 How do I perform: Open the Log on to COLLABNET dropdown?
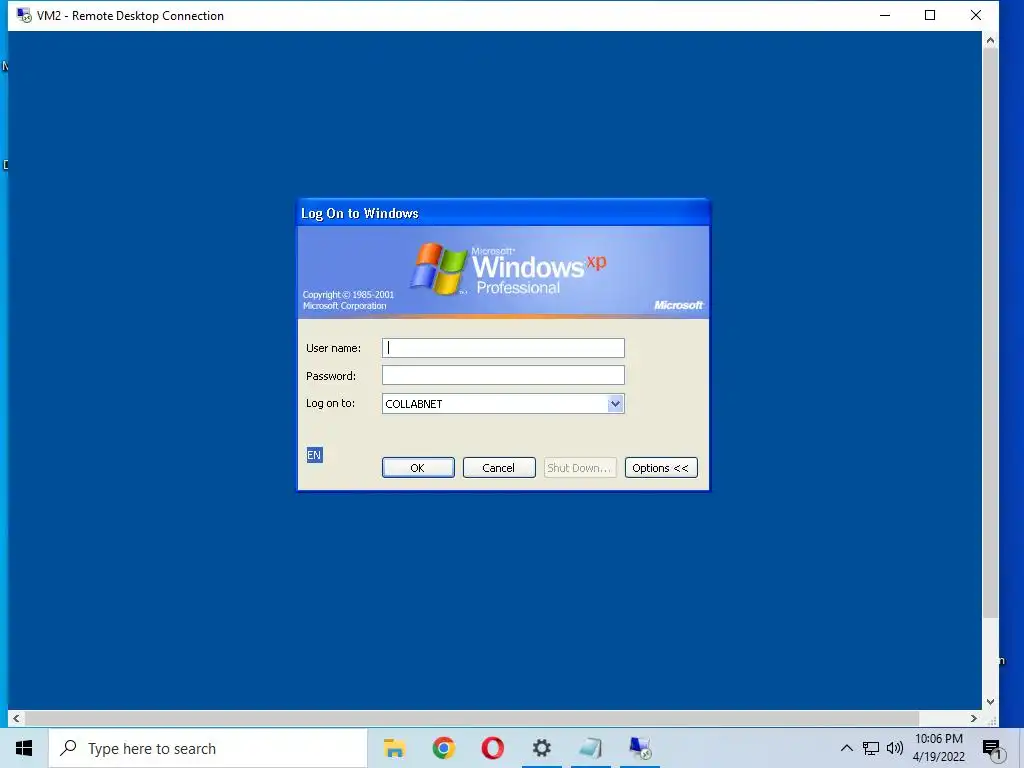(615, 404)
